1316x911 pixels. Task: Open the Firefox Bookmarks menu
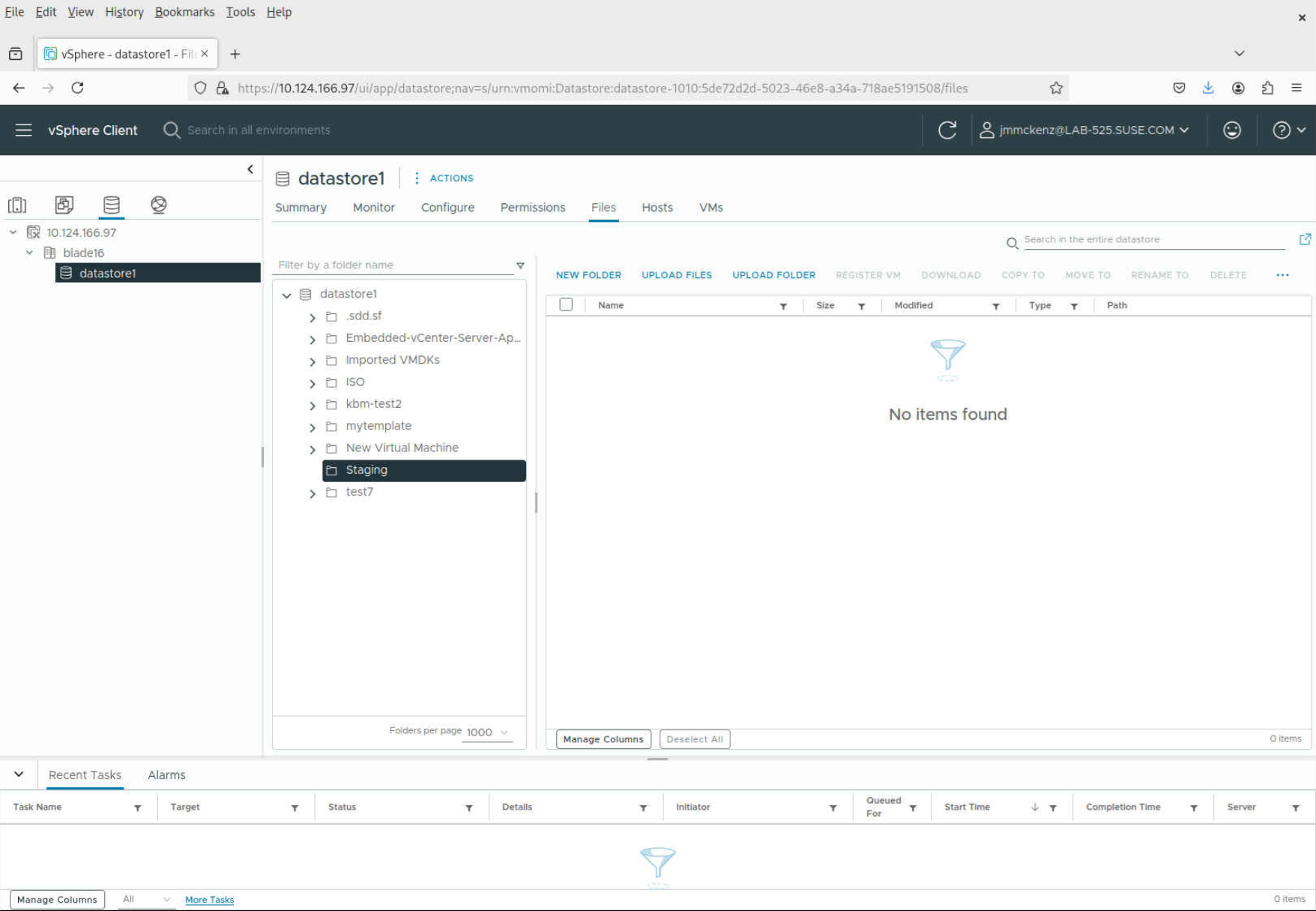tap(184, 12)
